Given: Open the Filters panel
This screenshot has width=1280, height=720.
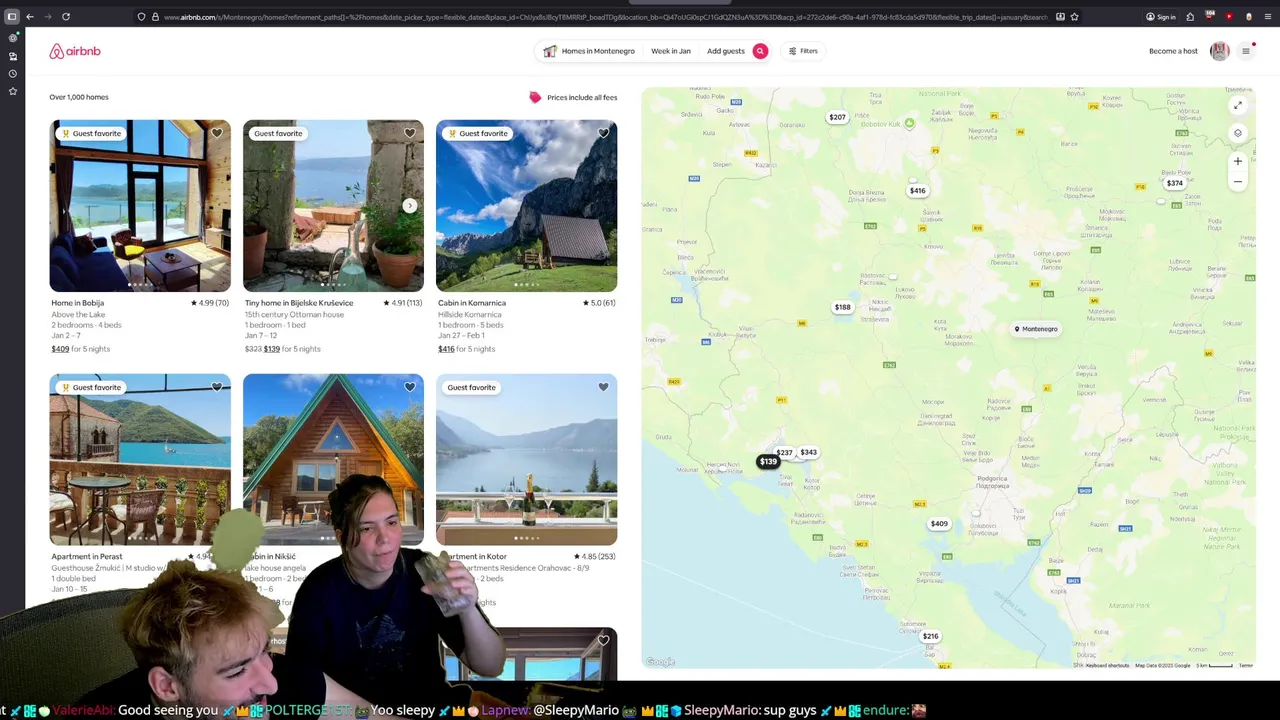Looking at the screenshot, I should [x=803, y=51].
